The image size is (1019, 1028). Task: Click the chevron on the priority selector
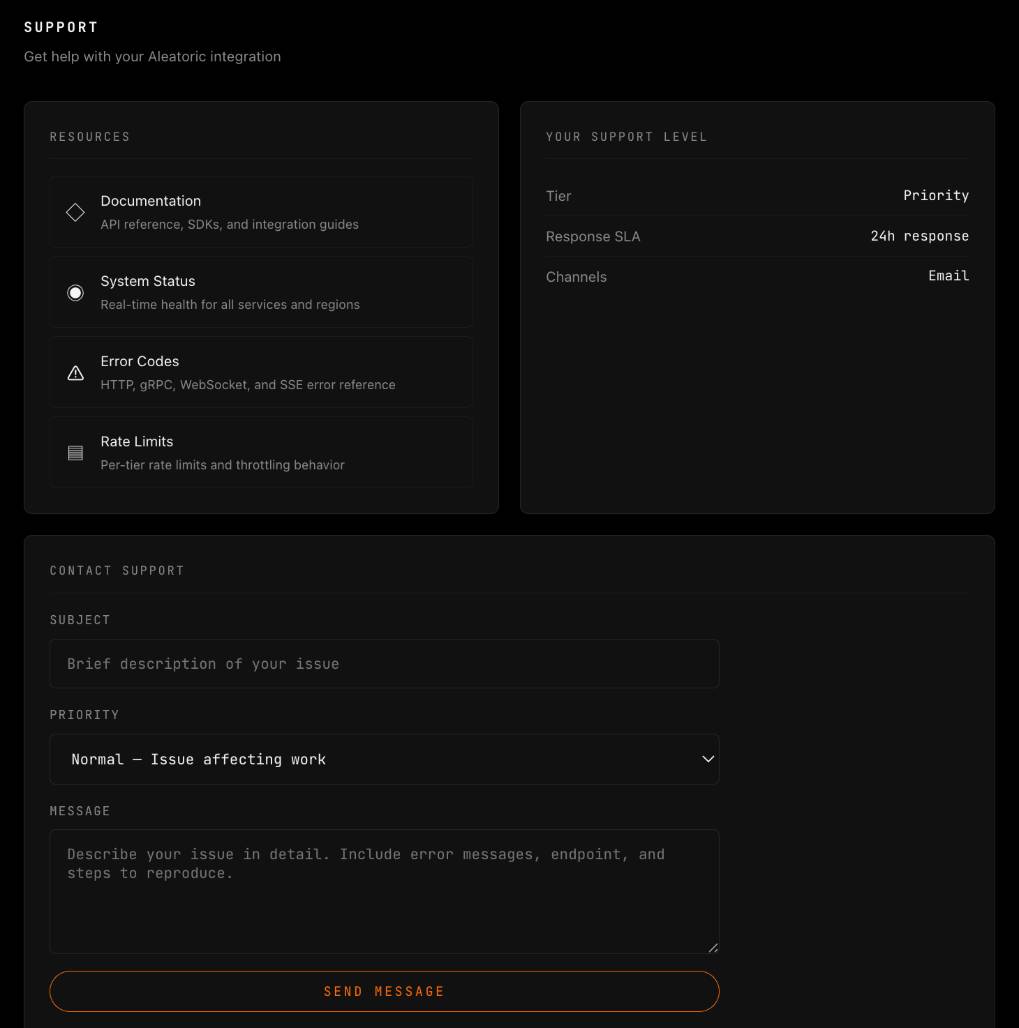[x=707, y=758]
